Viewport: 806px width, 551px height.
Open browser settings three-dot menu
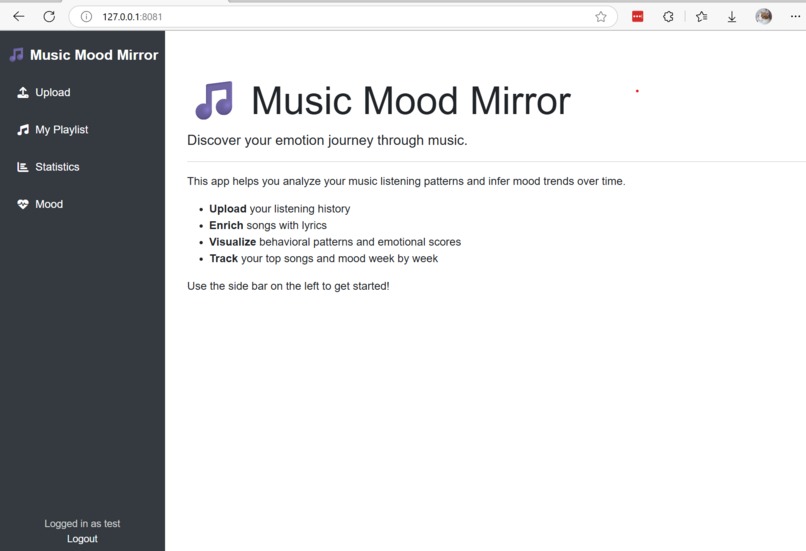(795, 17)
